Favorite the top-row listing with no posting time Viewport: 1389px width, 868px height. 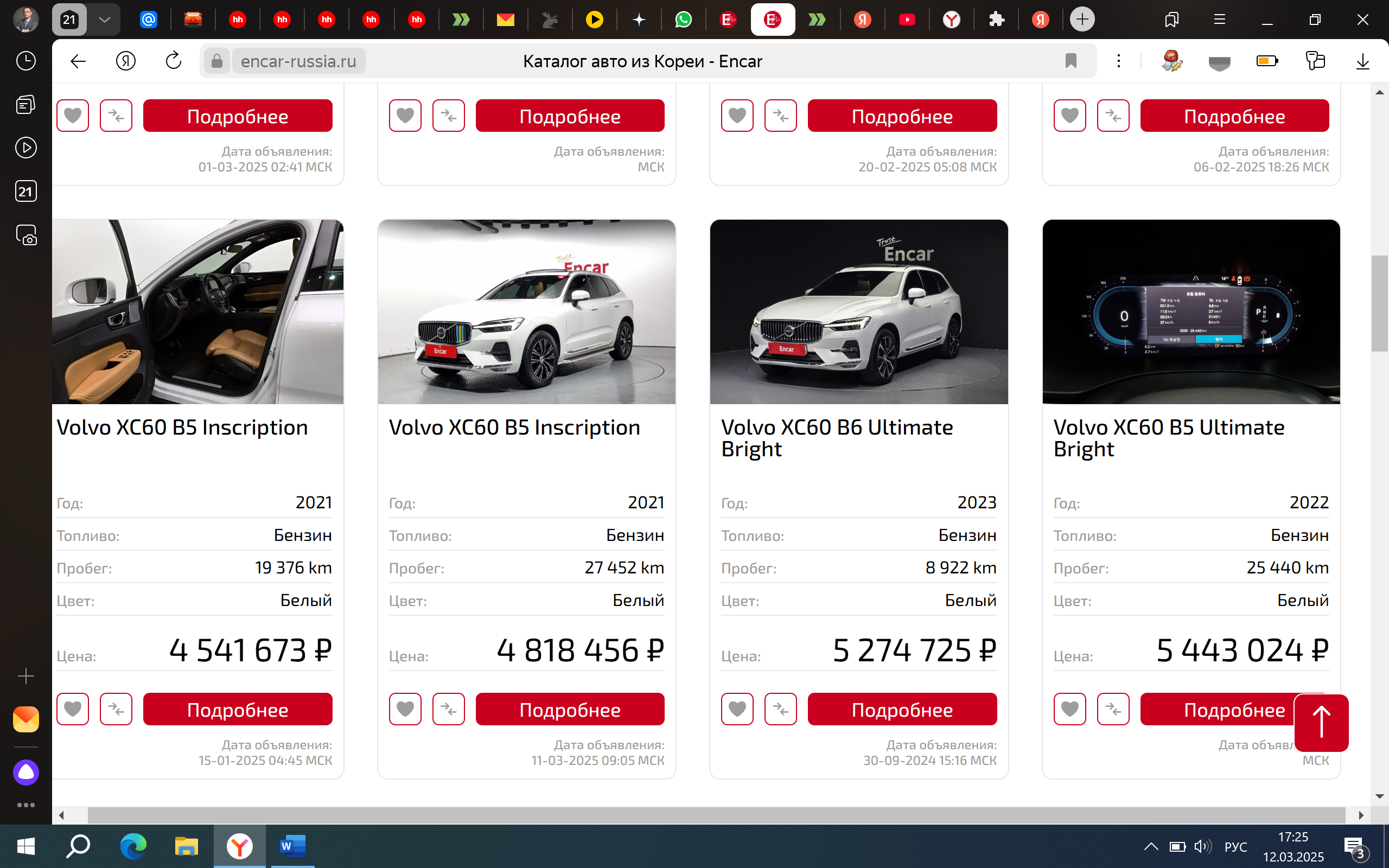[x=405, y=116]
